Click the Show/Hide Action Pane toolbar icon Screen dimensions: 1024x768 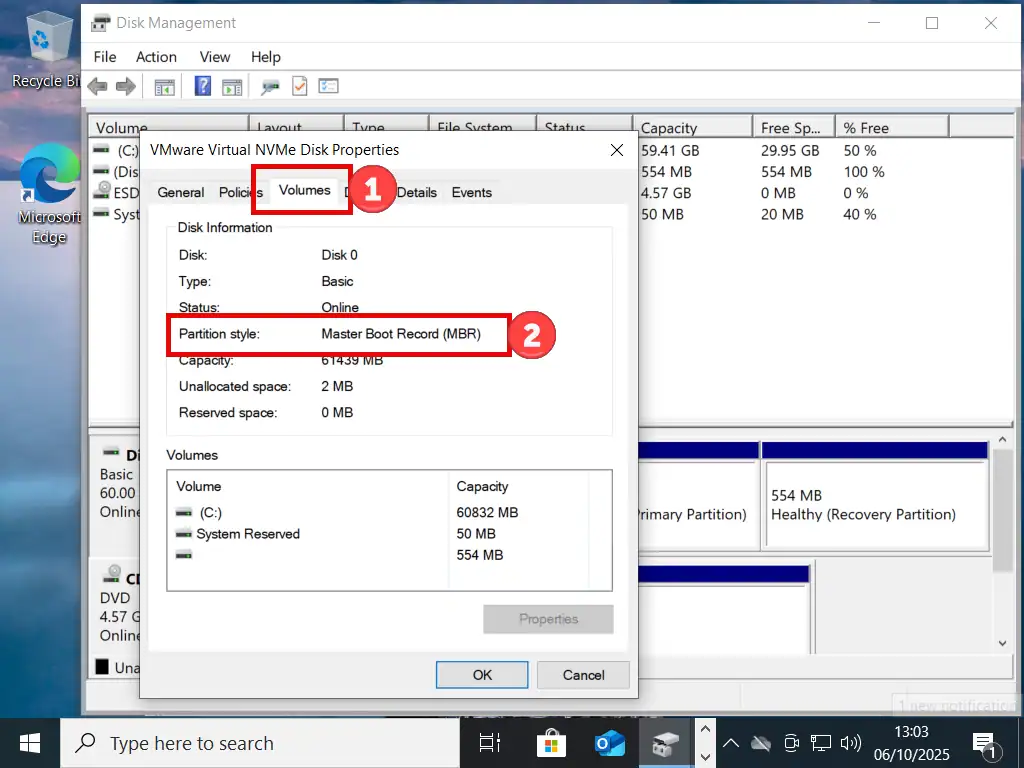click(232, 87)
